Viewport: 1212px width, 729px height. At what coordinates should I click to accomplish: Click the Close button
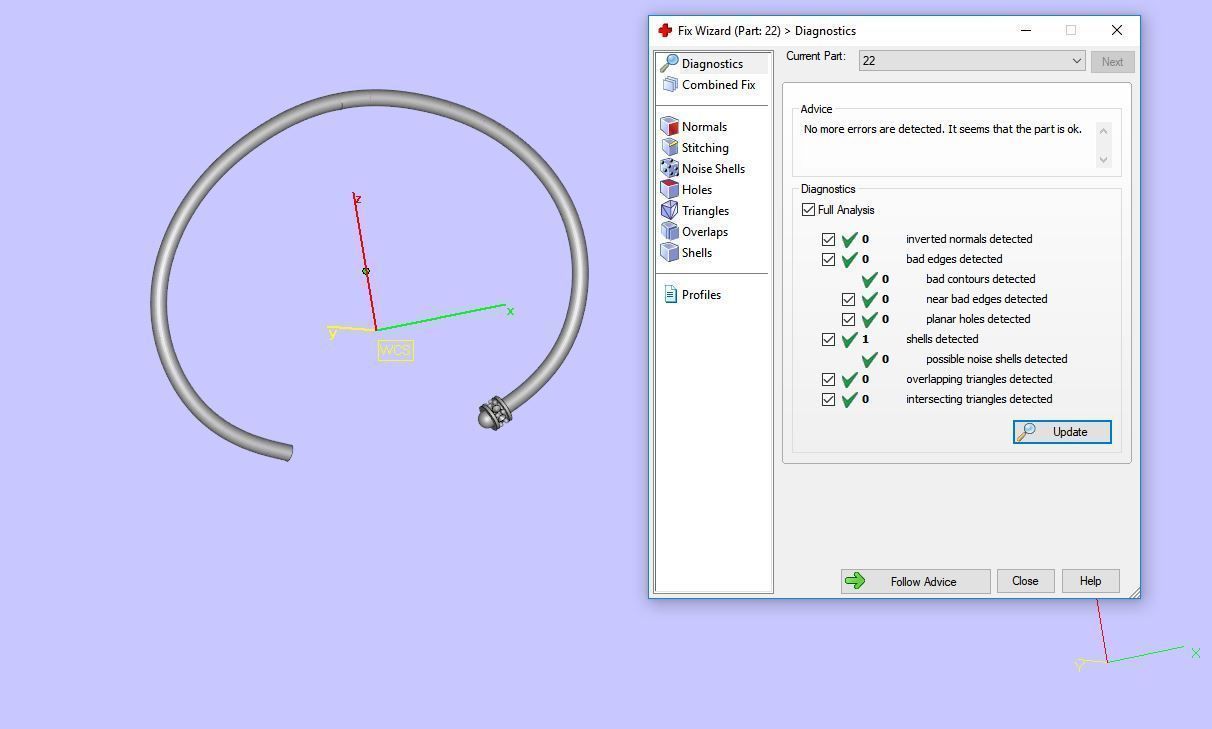[x=1025, y=581]
